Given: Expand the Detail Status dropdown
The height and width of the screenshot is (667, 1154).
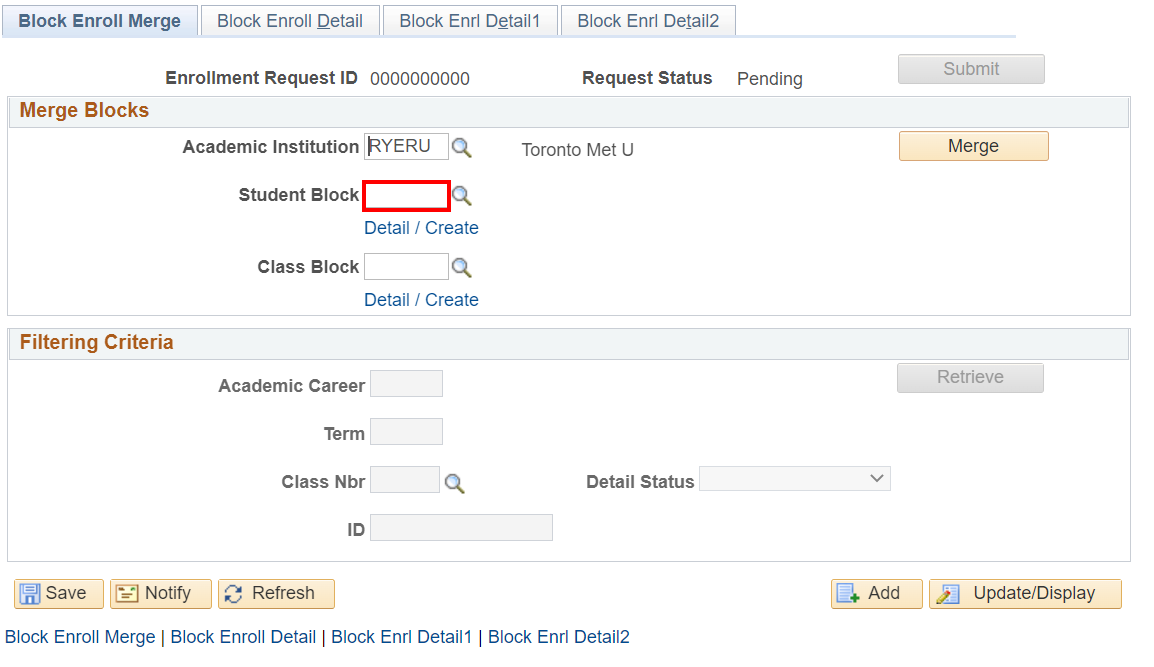Looking at the screenshot, I should tap(794, 480).
